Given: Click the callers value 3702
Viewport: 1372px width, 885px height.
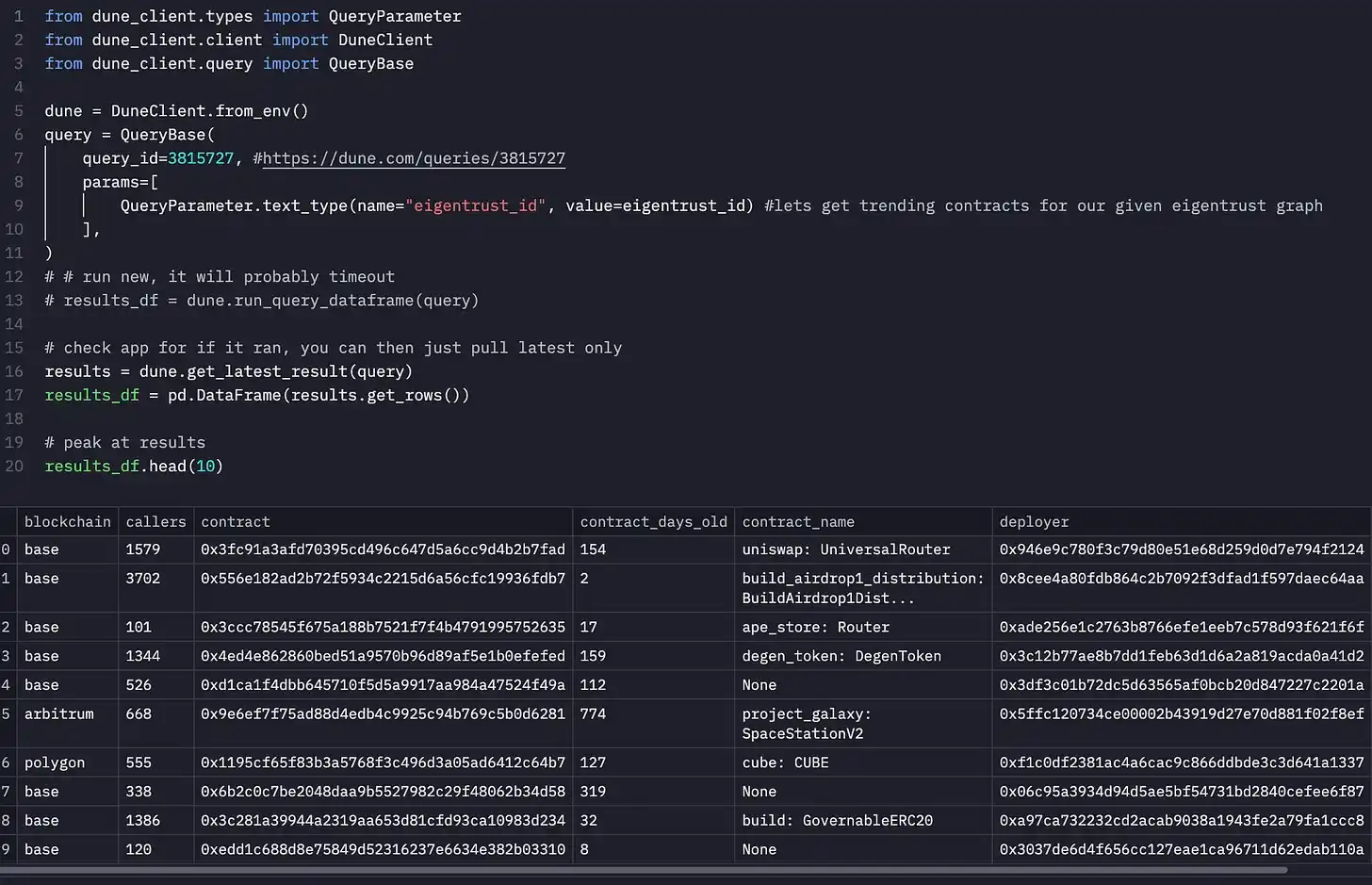Looking at the screenshot, I should pos(142,579).
